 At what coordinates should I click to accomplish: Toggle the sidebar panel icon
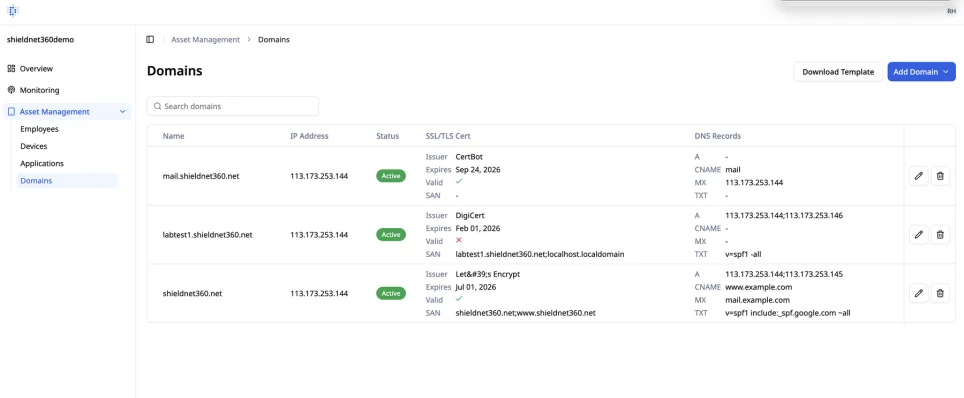point(150,39)
